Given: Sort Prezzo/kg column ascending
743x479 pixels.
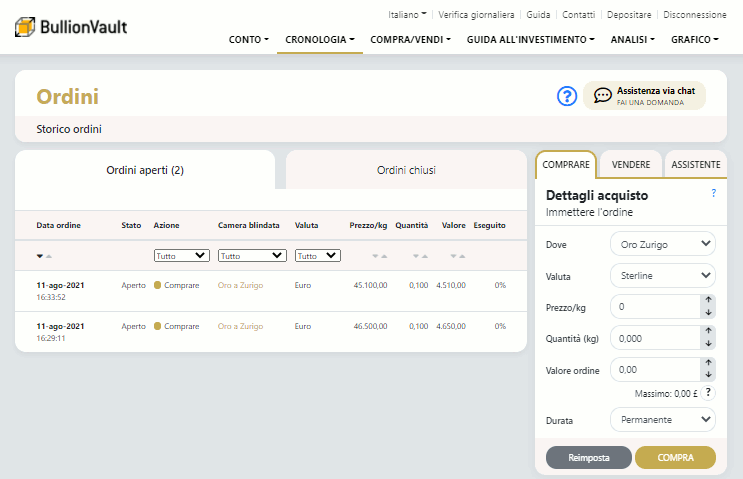Looking at the screenshot, I should coord(384,256).
